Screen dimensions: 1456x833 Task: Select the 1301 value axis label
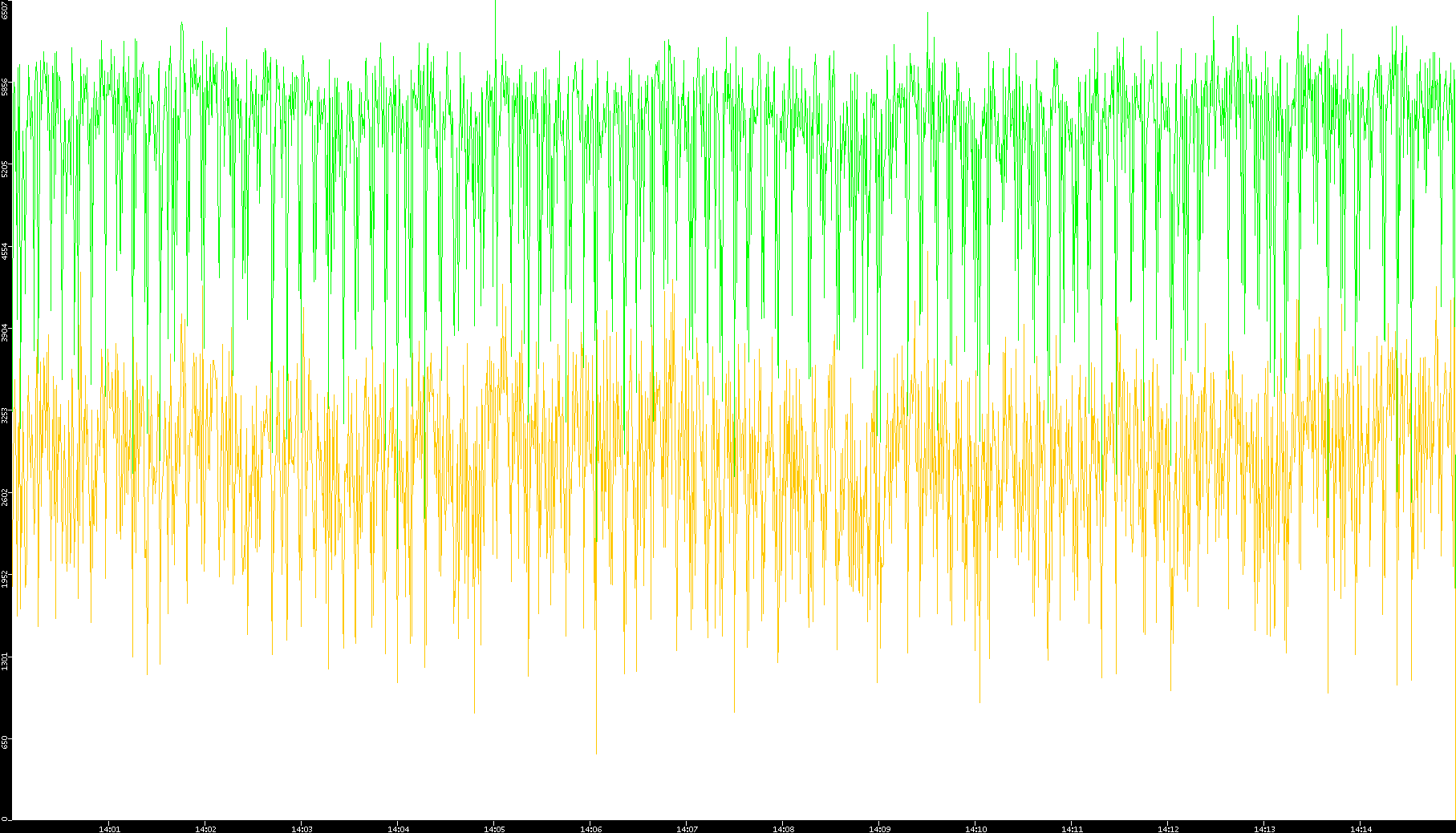click(5, 661)
